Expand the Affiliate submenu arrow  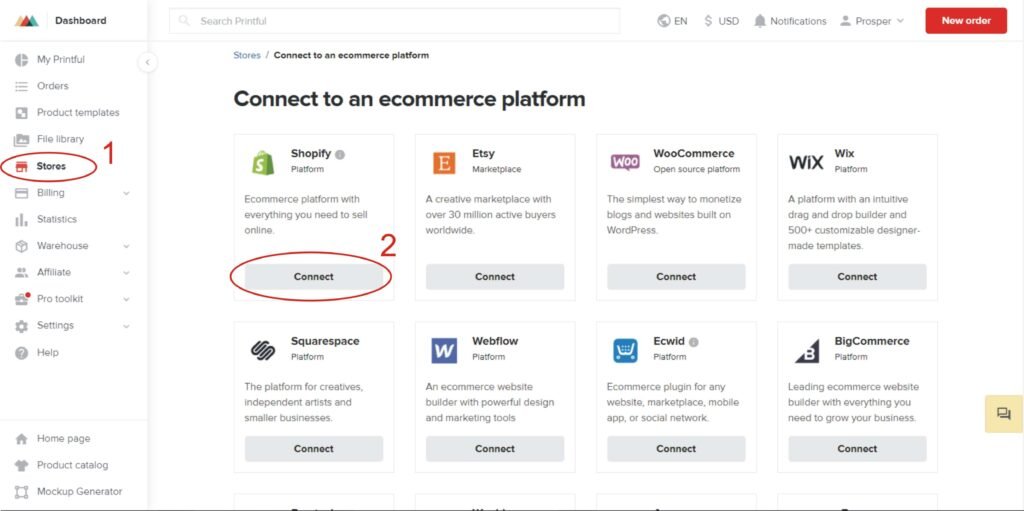(x=126, y=272)
